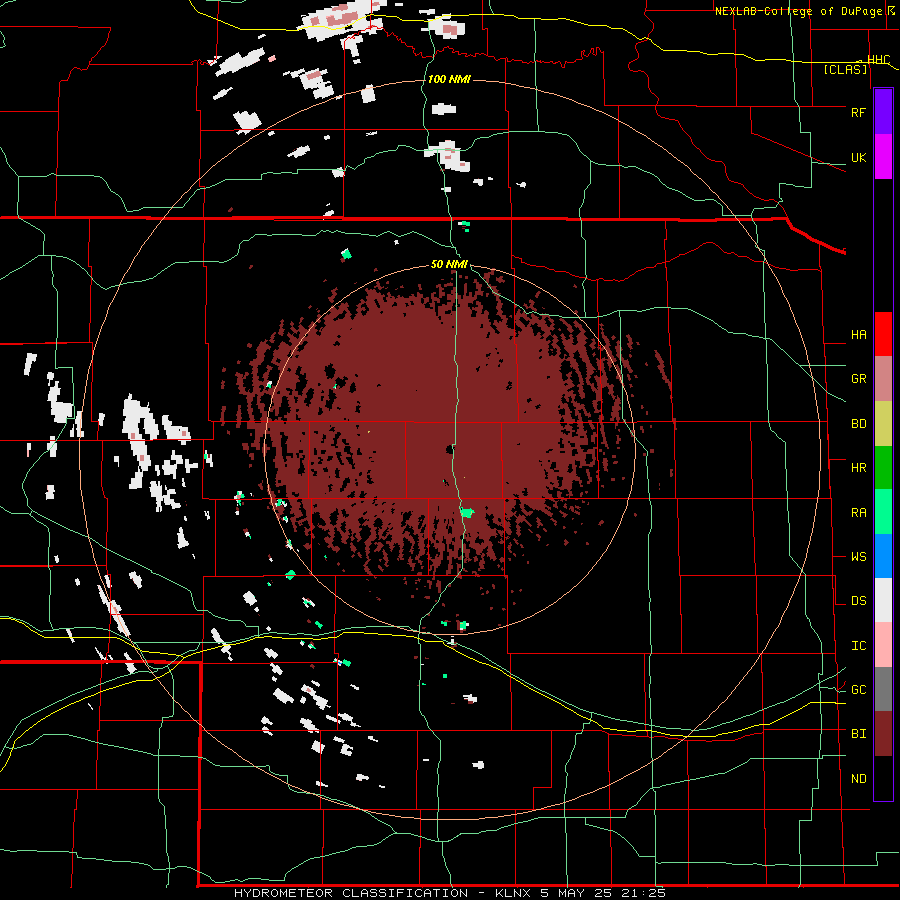
Task: Click the WS legend label text
Action: click(x=858, y=556)
